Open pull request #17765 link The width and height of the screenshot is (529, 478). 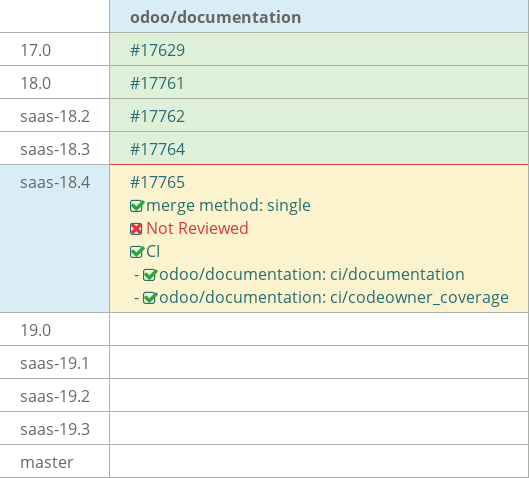click(x=158, y=182)
